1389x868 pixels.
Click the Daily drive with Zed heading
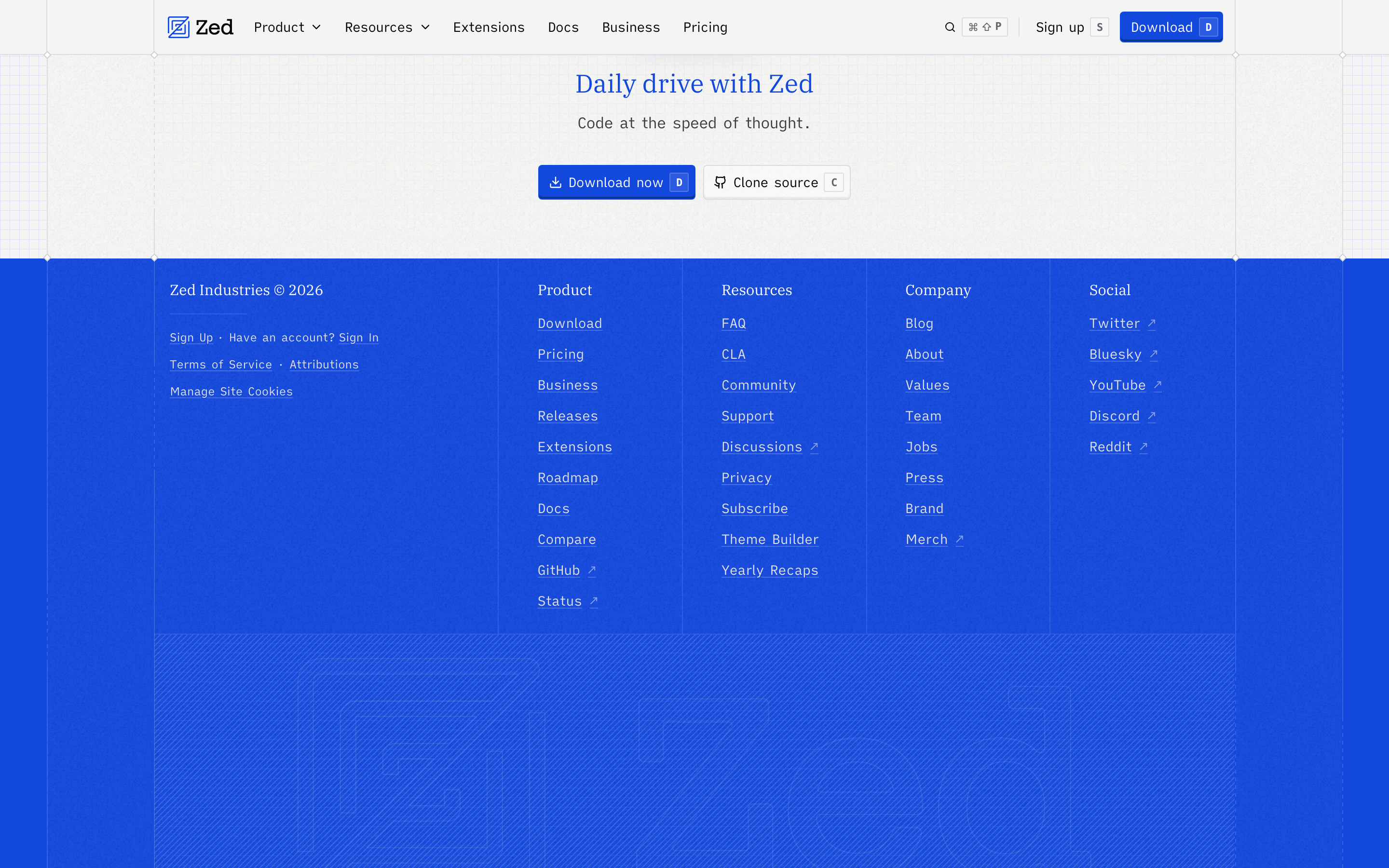coord(694,84)
